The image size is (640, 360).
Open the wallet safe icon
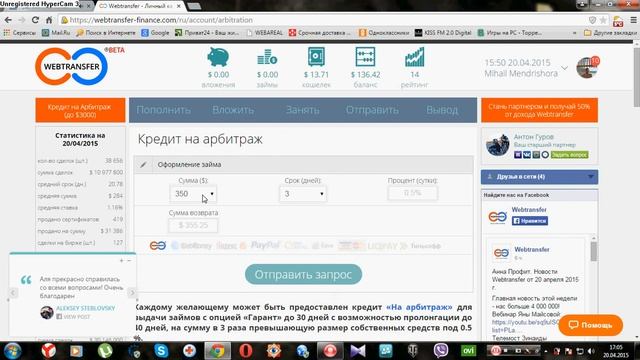point(316,57)
